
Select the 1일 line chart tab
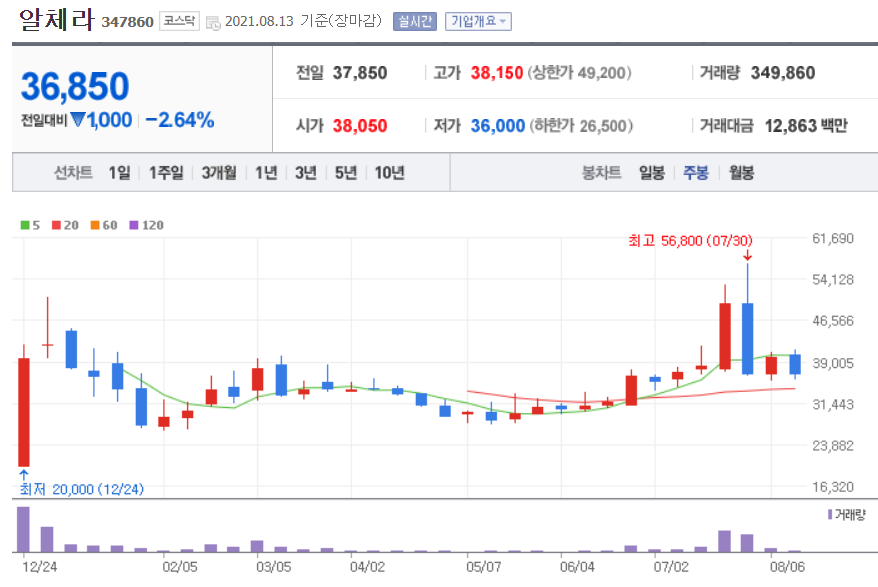click(119, 173)
